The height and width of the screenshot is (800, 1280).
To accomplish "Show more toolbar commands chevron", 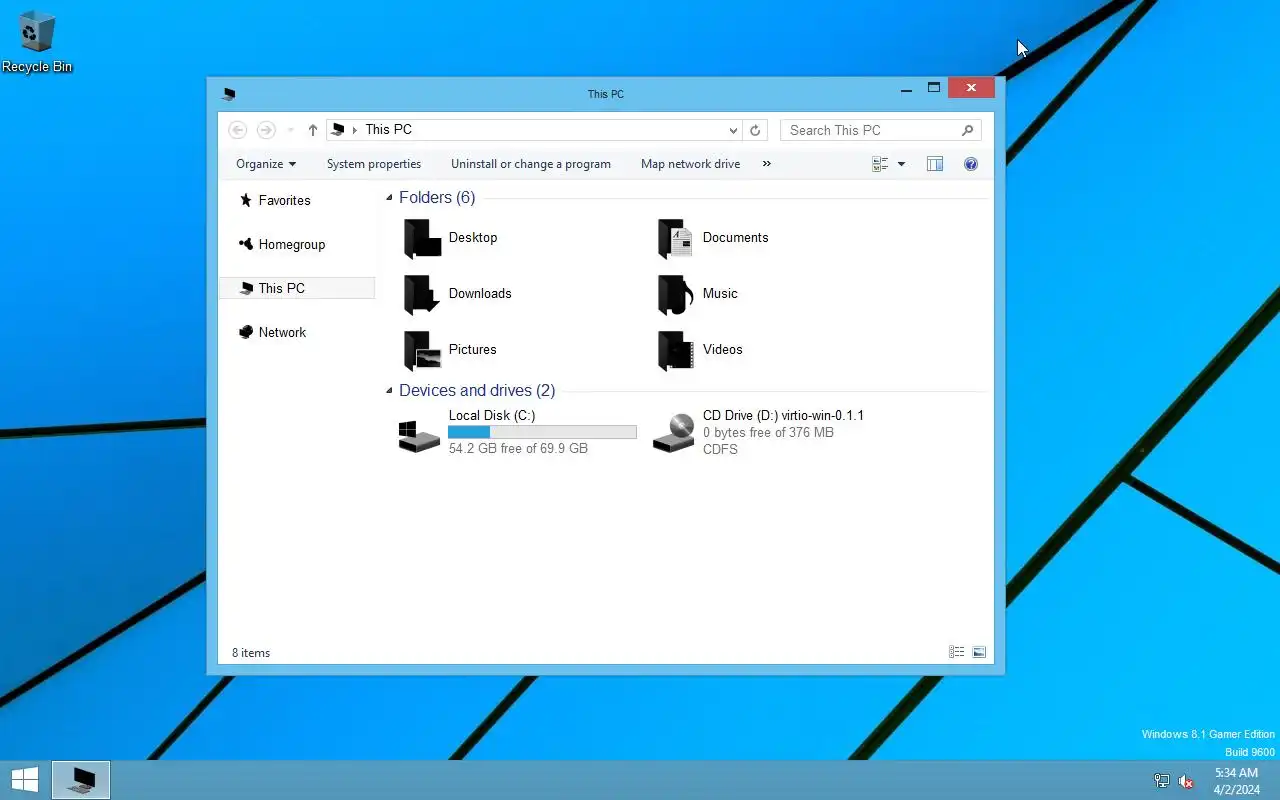I will 767,164.
